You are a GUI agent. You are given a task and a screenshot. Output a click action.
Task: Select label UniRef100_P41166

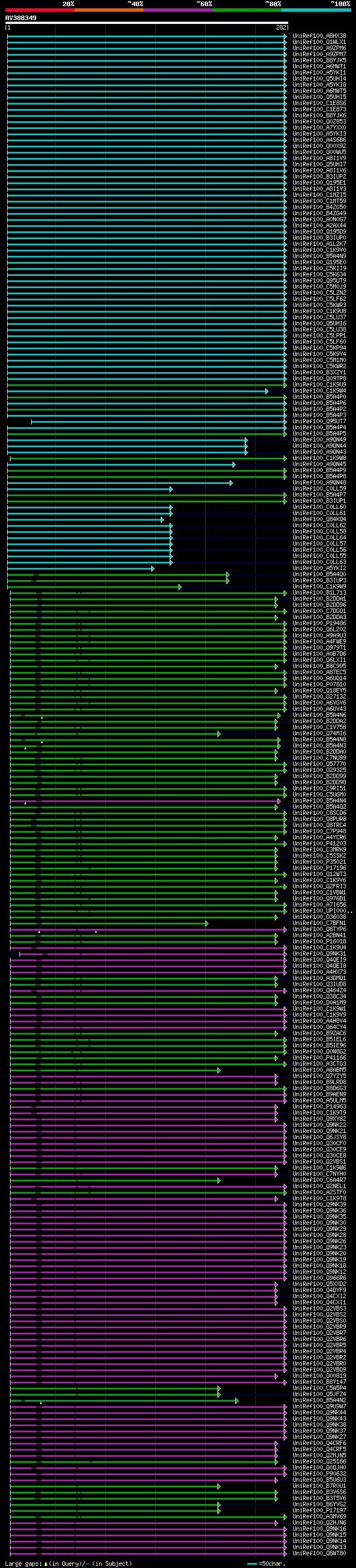click(x=319, y=1057)
